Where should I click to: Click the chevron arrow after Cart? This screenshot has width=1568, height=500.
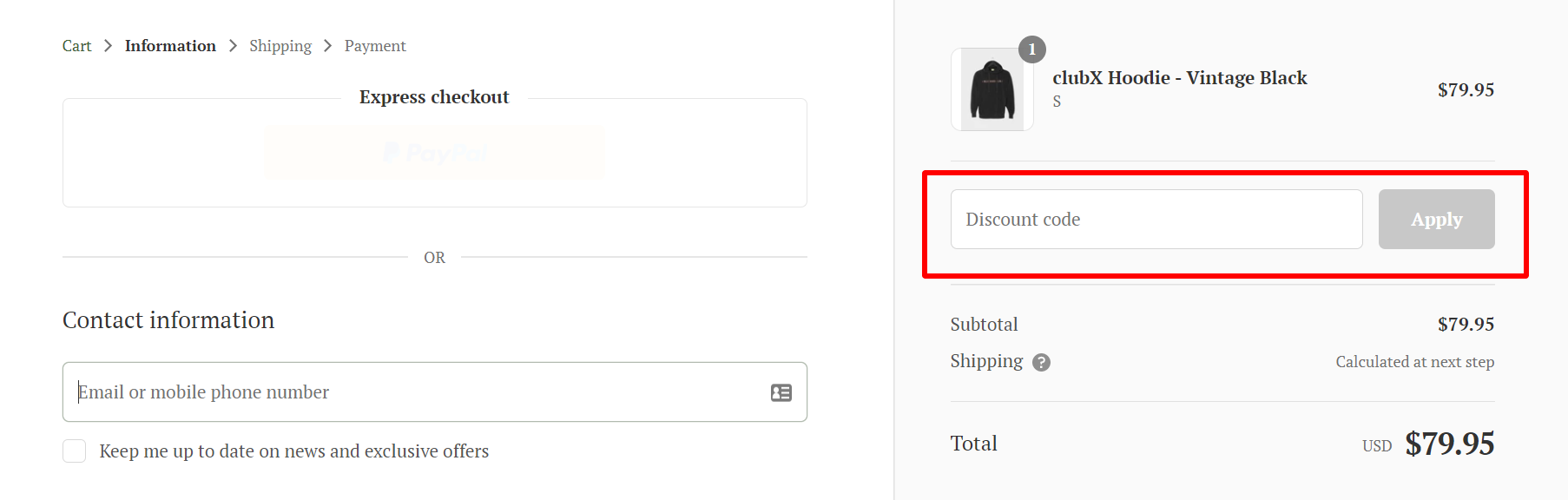tap(108, 46)
